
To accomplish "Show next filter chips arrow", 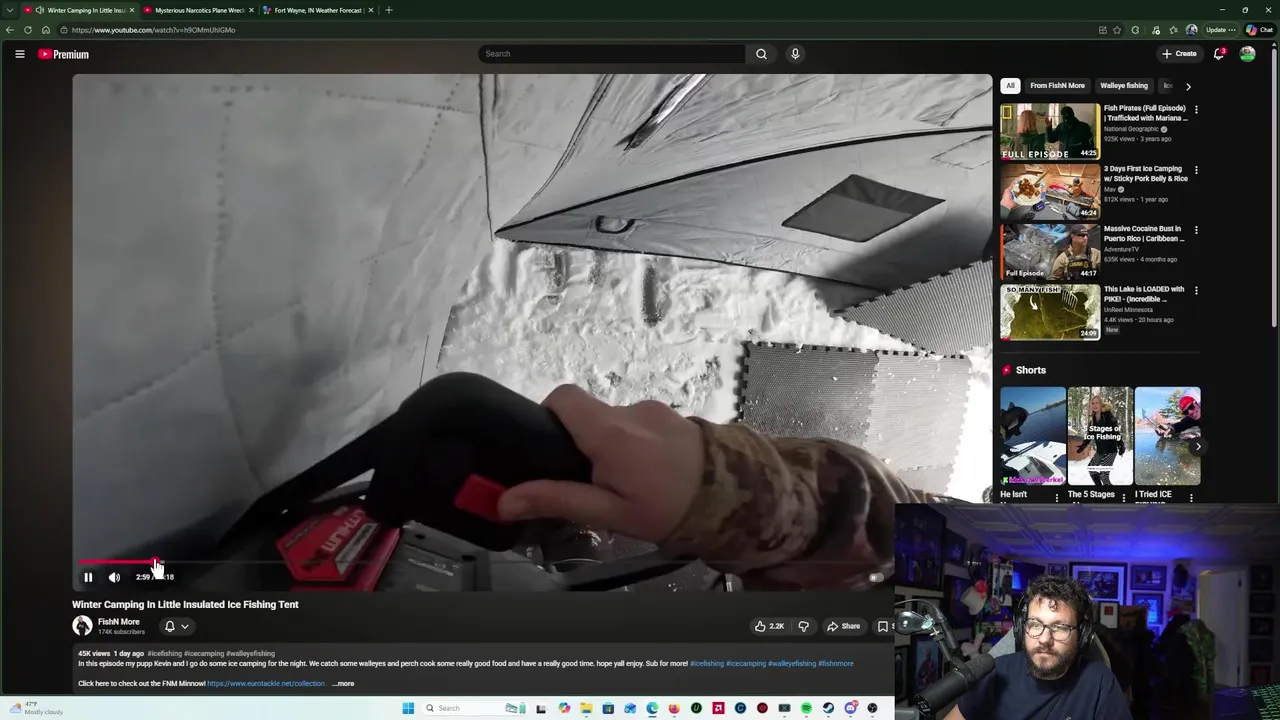I will pos(1188,86).
